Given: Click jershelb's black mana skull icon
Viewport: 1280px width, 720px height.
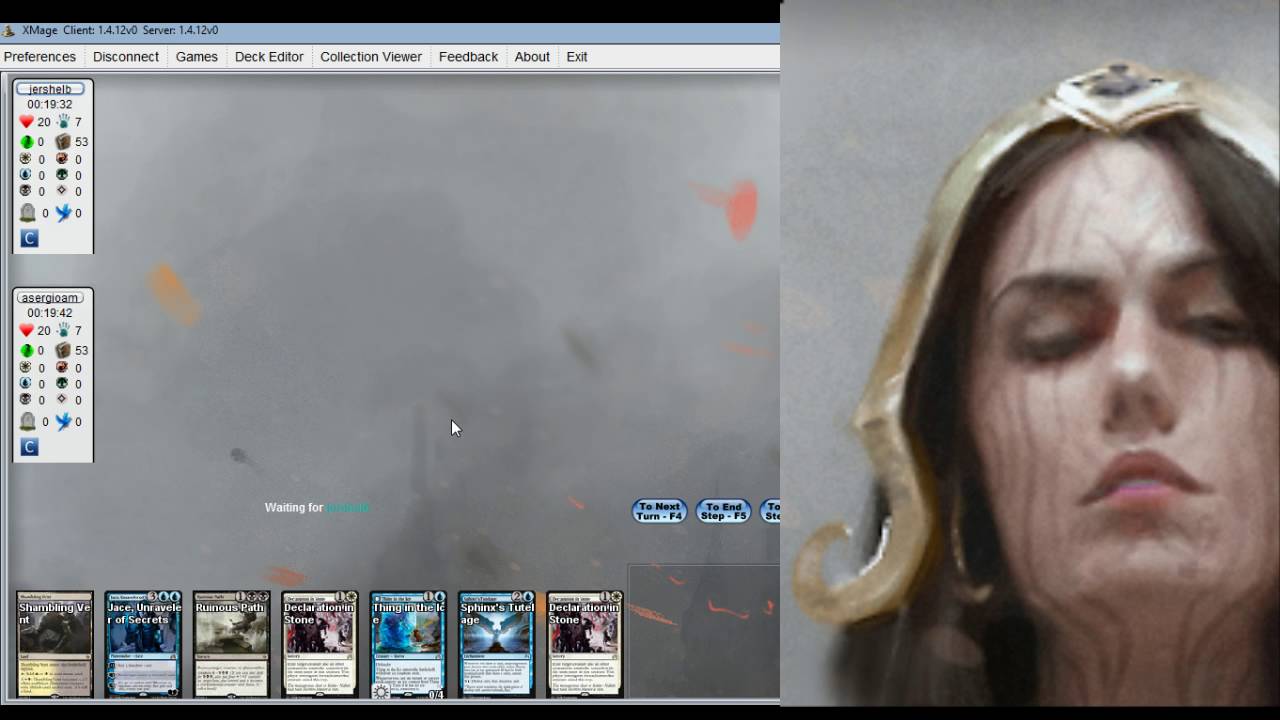Looking at the screenshot, I should pos(26,191).
